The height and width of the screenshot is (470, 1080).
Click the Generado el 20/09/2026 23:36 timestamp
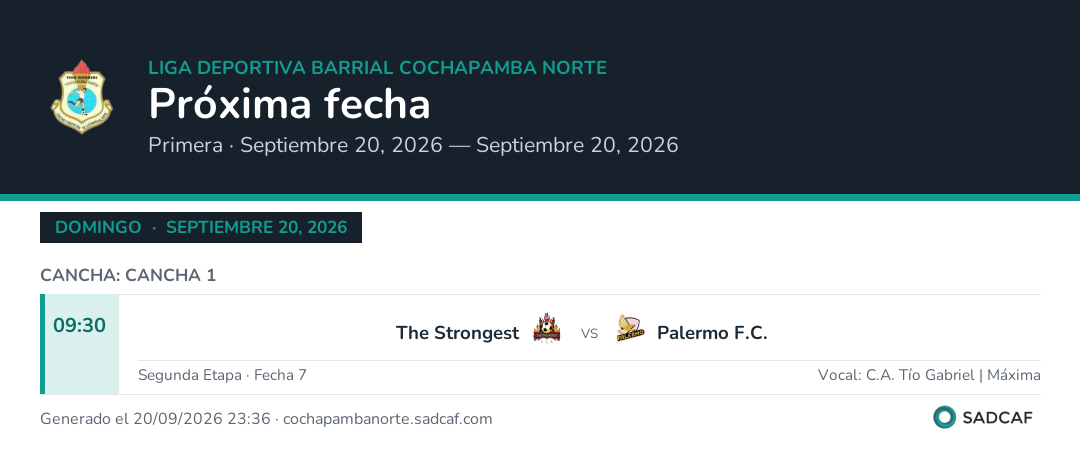click(155, 419)
